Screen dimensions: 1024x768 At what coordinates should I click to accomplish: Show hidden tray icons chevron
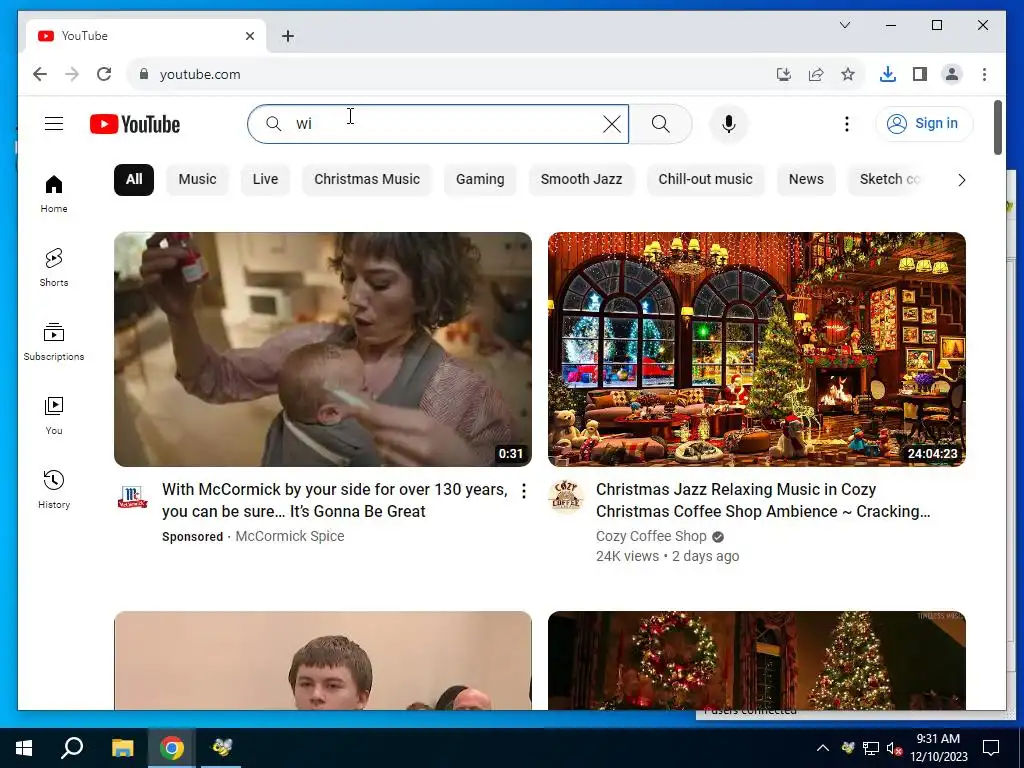(823, 748)
